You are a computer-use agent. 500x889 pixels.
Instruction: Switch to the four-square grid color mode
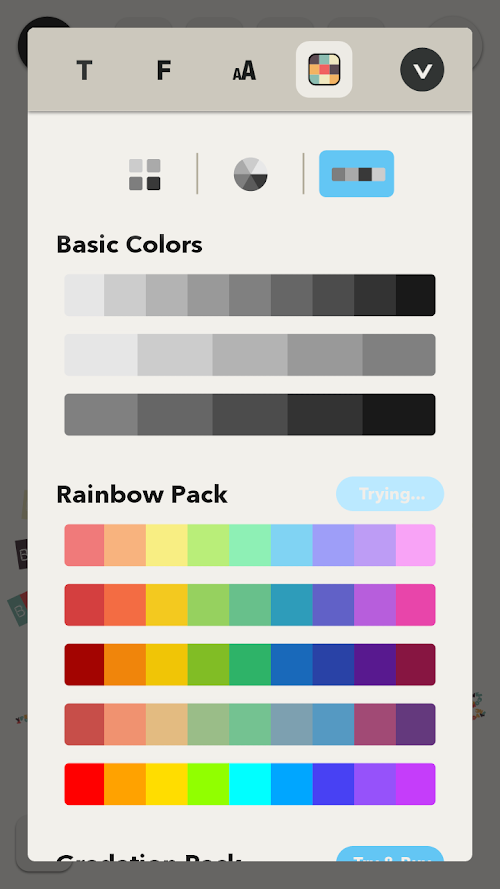coord(145,174)
